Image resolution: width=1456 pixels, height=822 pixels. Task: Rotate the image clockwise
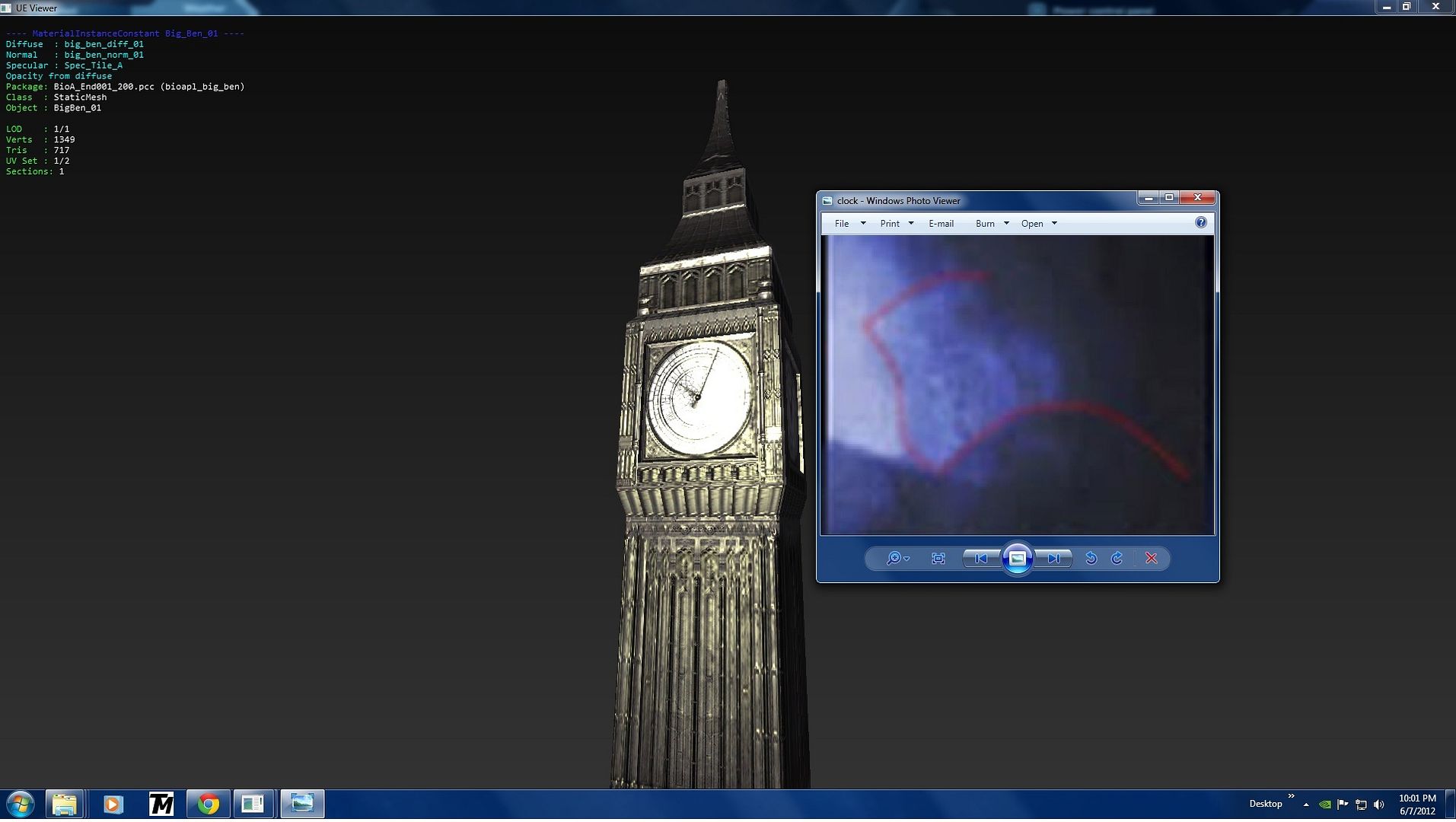coord(1117,559)
